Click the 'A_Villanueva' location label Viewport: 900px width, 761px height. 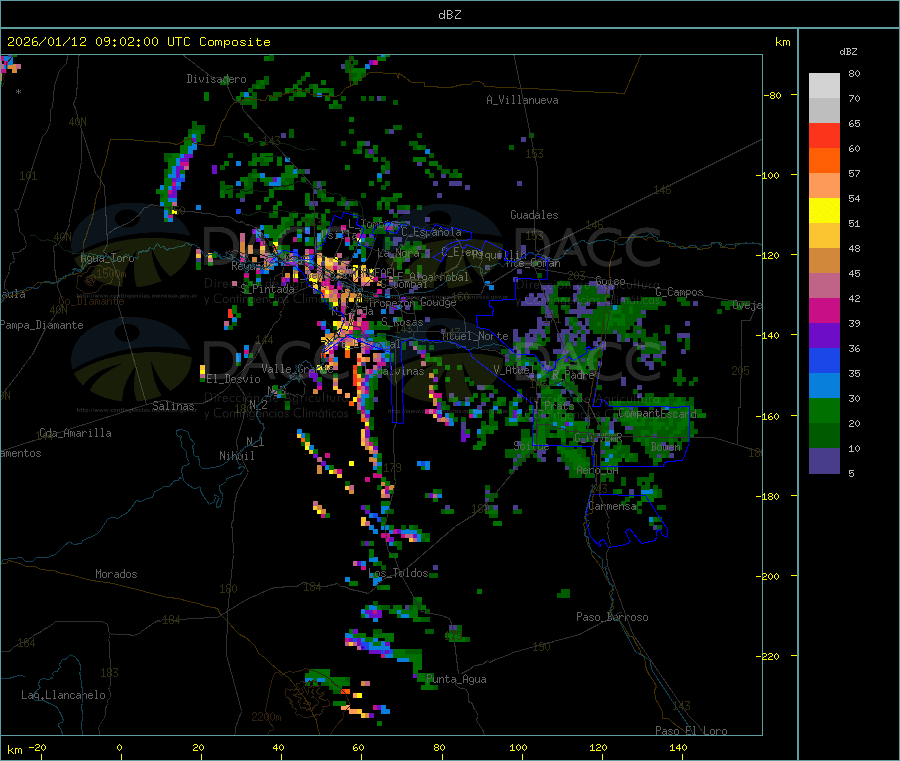click(x=522, y=100)
